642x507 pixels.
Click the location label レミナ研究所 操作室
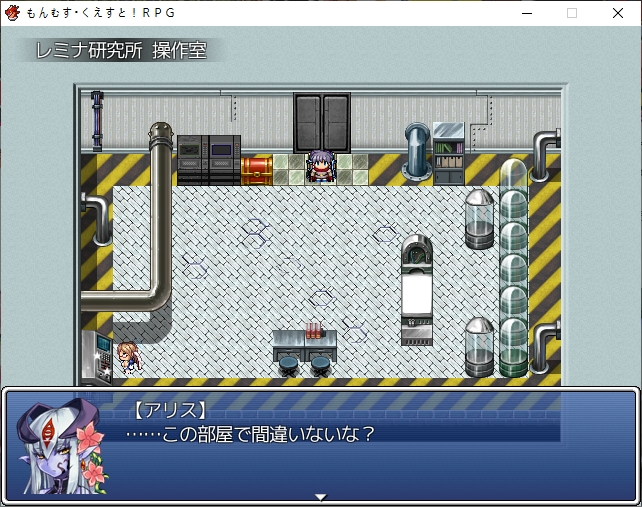pos(121,51)
